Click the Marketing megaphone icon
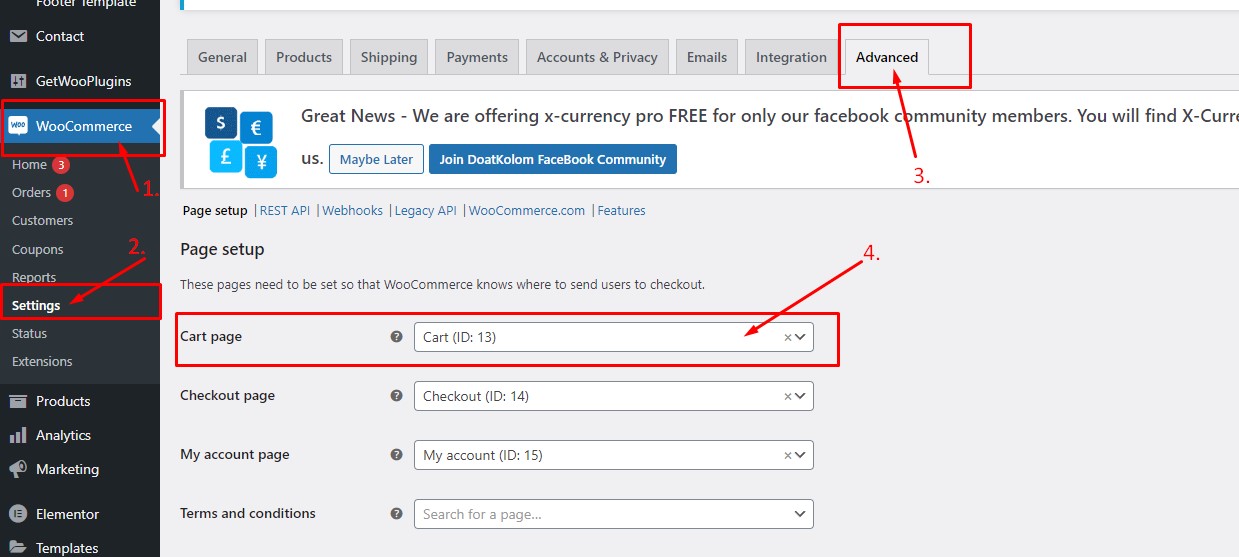 (x=18, y=469)
